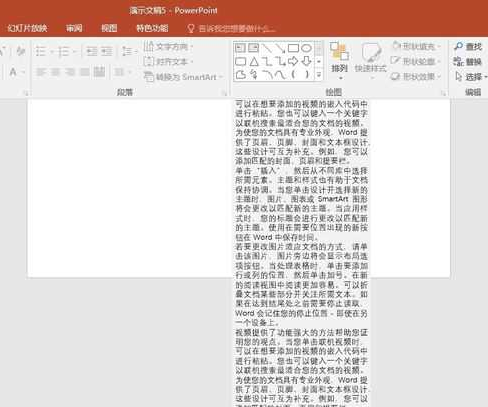Select the triangle shape in shapes gallery
This screenshot has height=407, width=488.
coord(254,61)
